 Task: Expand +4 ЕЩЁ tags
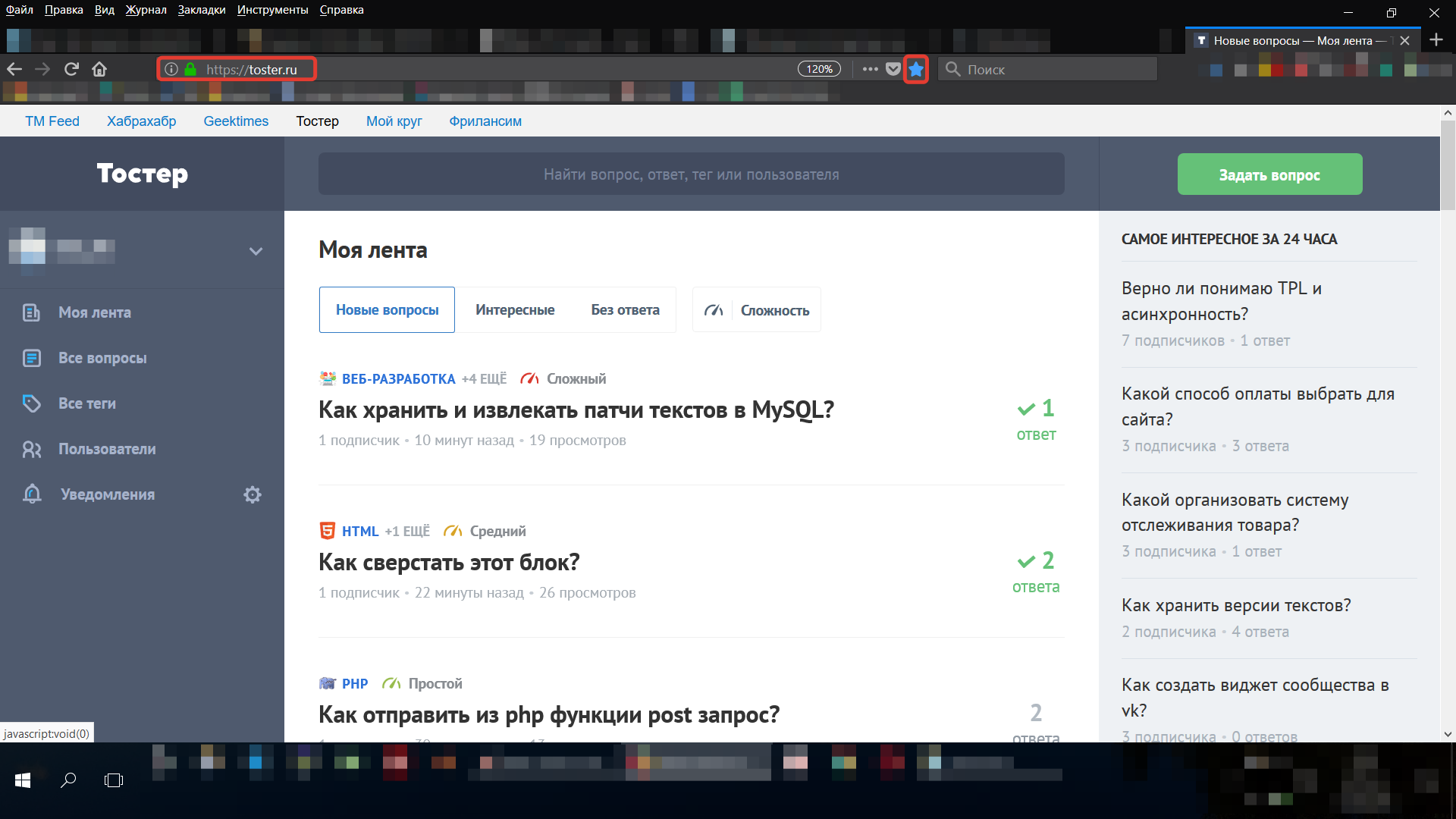pyautogui.click(x=484, y=378)
